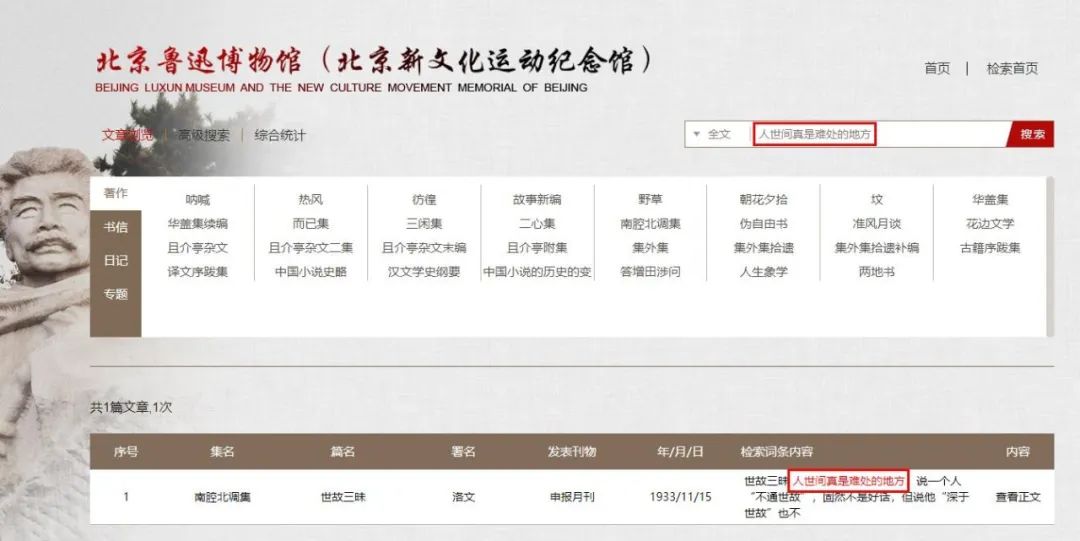This screenshot has width=1080, height=541.
Task: Open 中国小说史略 from works list
Action: (x=311, y=271)
